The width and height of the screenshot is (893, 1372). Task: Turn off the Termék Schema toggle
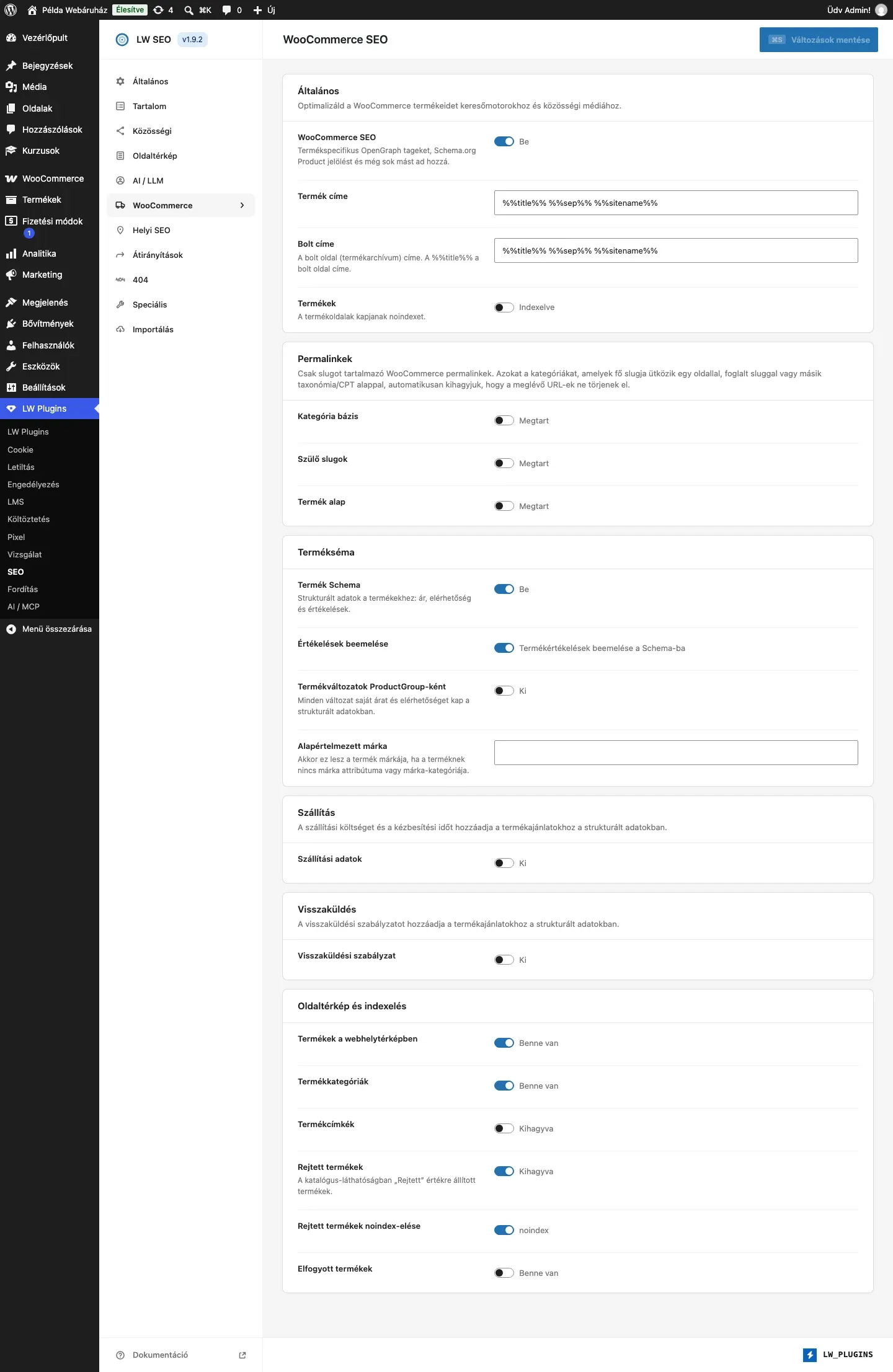click(504, 589)
